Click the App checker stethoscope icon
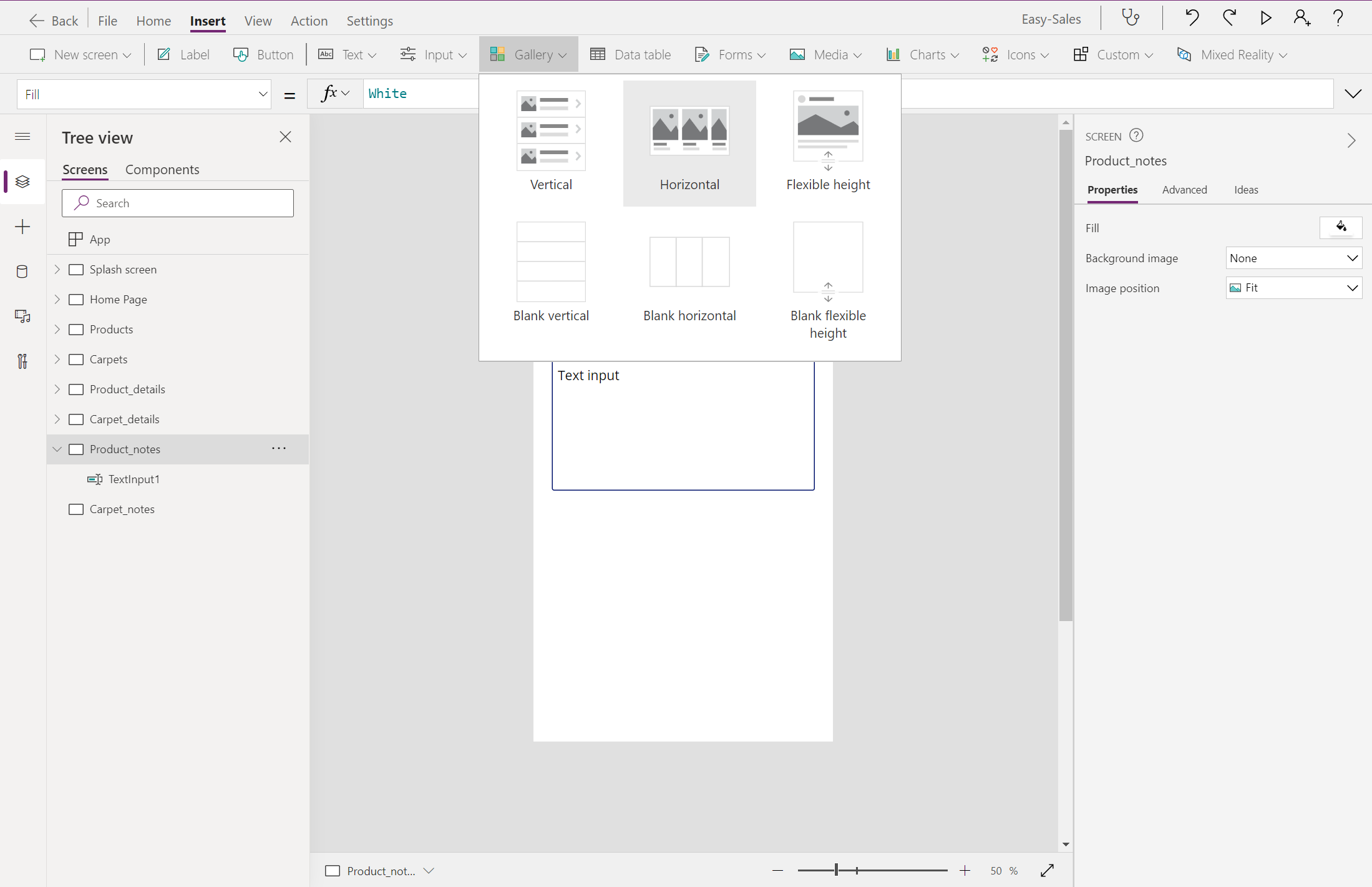 coord(1131,18)
